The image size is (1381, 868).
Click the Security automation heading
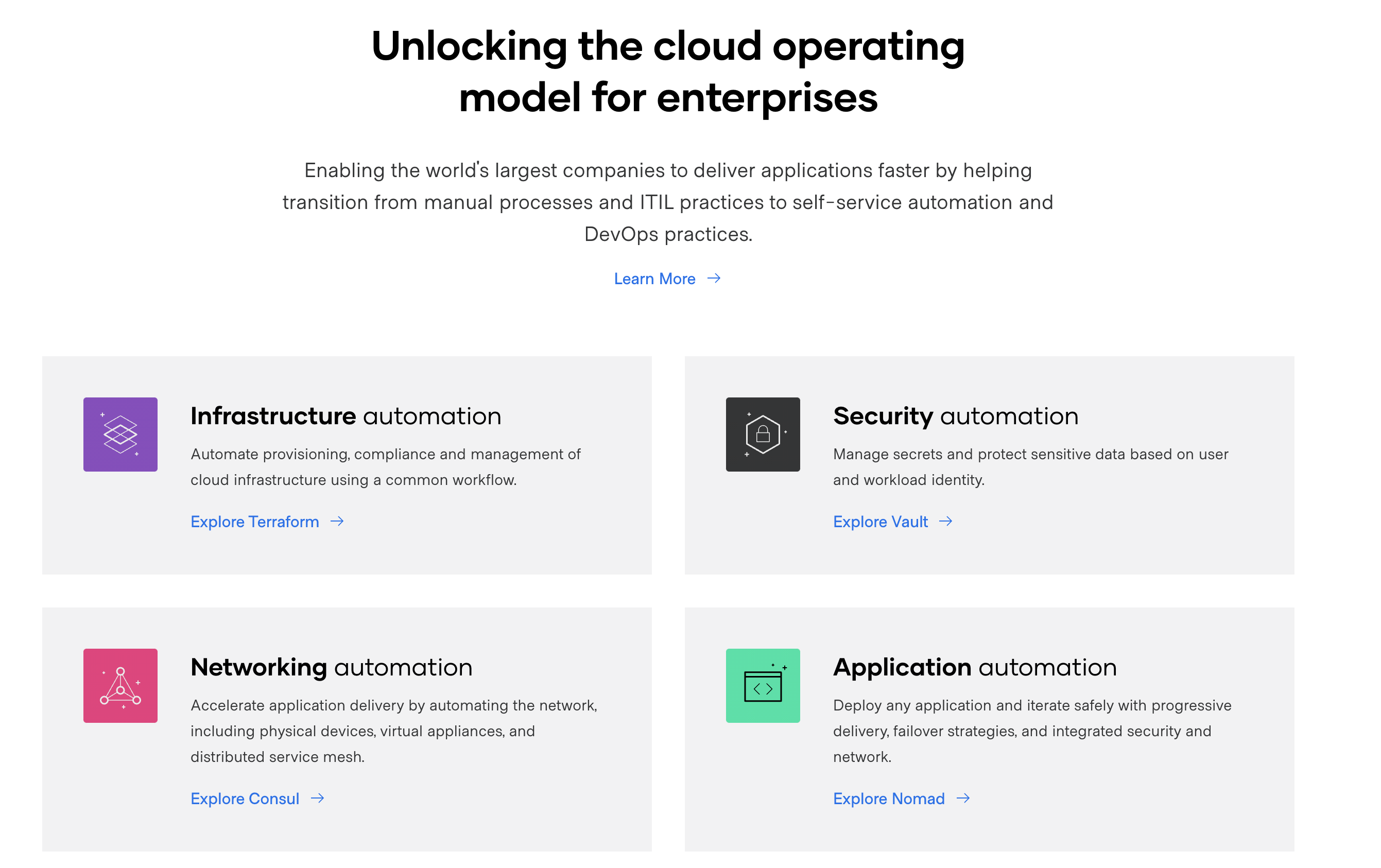click(x=955, y=415)
